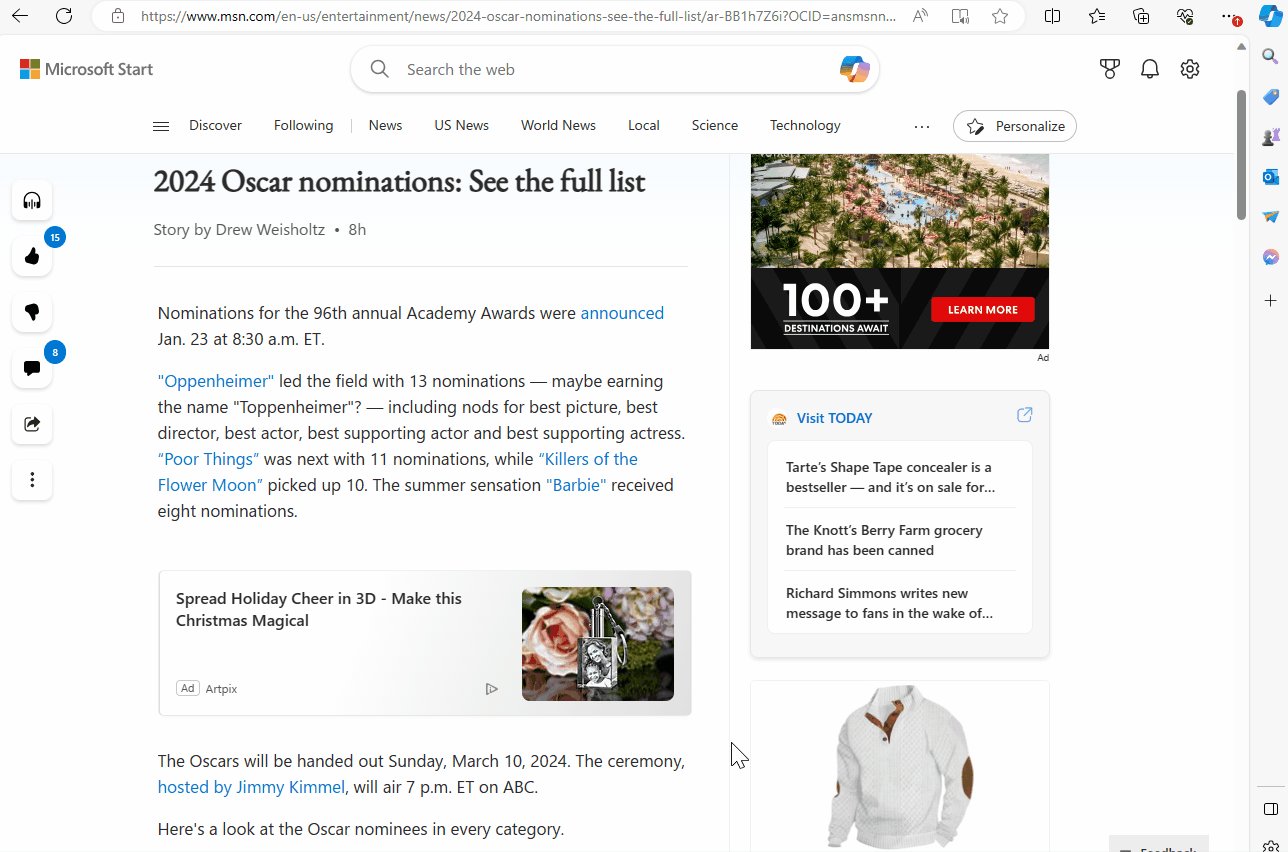This screenshot has width=1288, height=852.
Task: Click the address bar URL
Action: (x=518, y=16)
